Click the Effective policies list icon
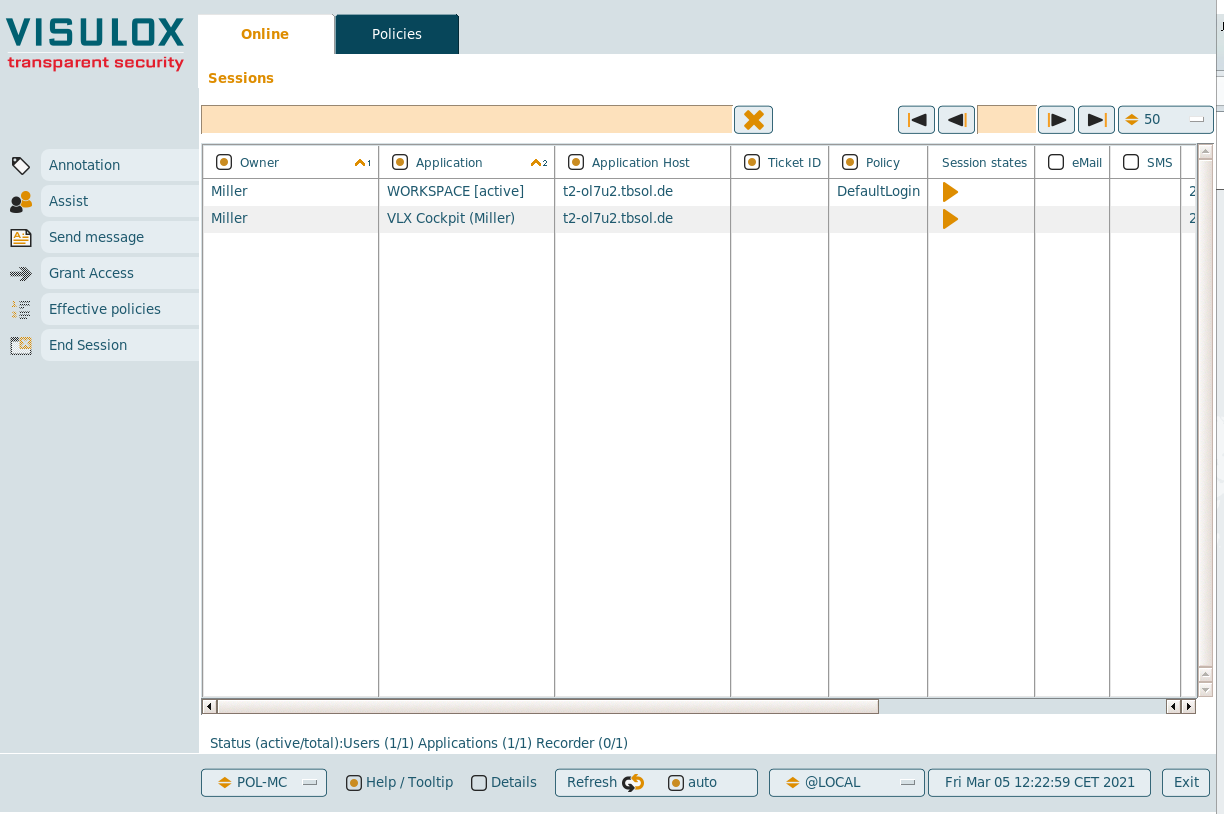The width and height of the screenshot is (1224, 814). [x=20, y=309]
